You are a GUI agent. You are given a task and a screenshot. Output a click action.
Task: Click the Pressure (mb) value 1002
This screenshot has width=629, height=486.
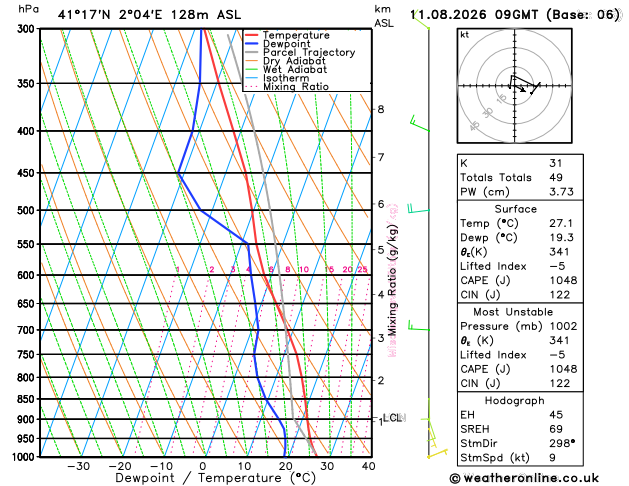coord(563,326)
